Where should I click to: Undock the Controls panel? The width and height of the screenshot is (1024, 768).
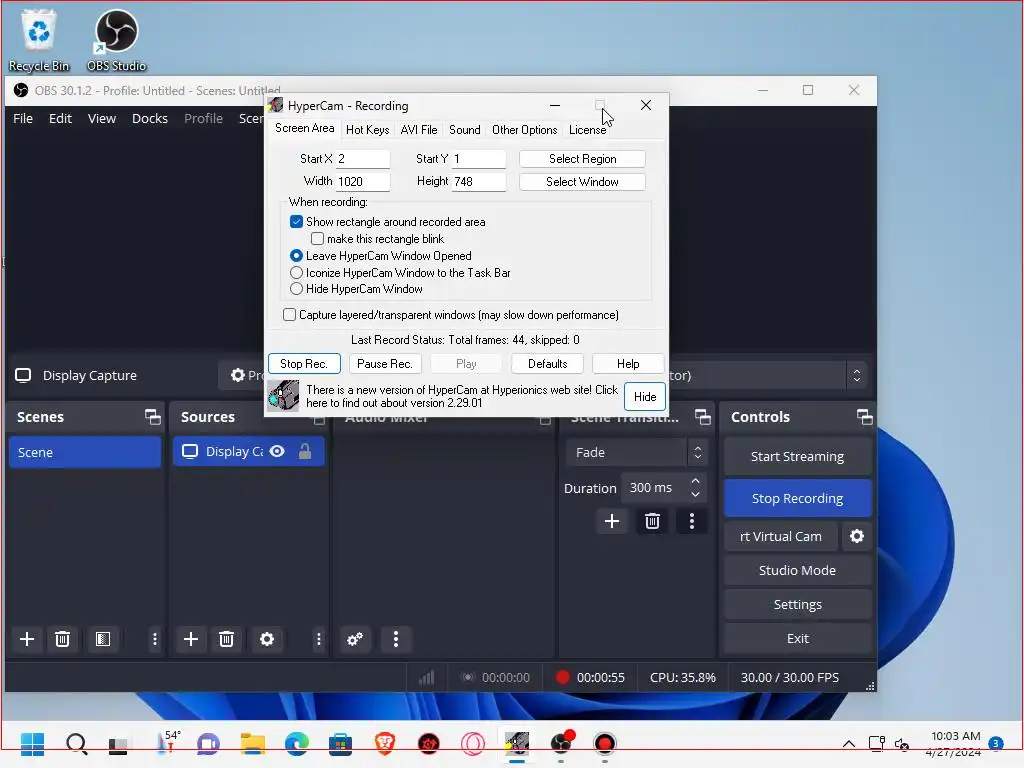865,417
